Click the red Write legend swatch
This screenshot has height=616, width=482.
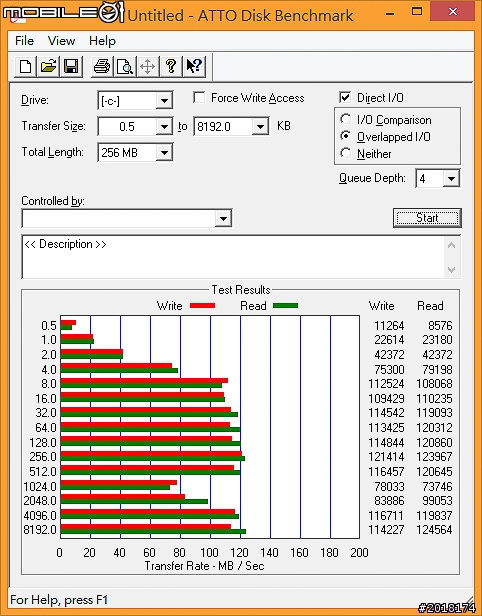[x=202, y=306]
